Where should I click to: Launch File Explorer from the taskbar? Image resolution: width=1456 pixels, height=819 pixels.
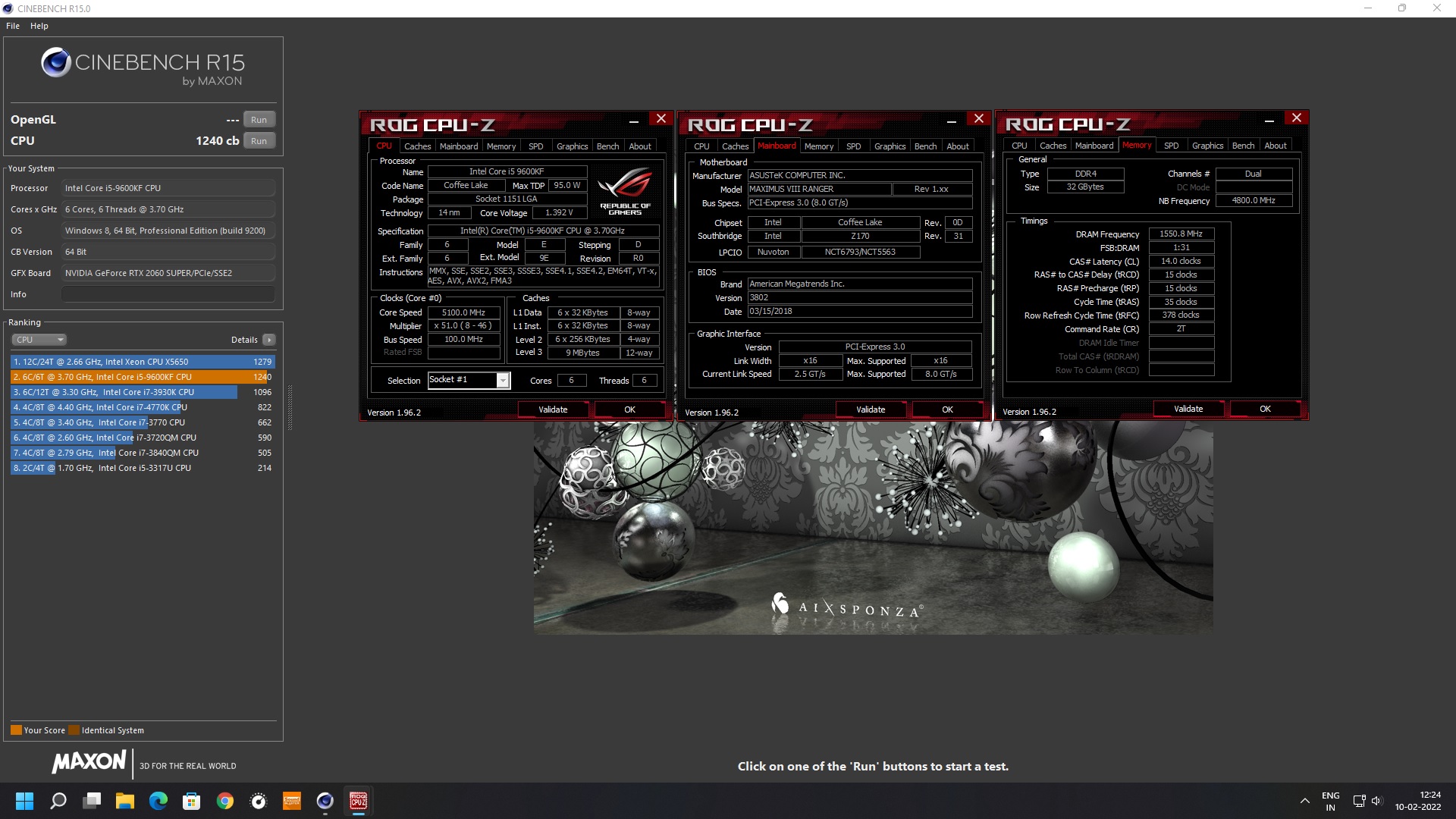(x=125, y=801)
